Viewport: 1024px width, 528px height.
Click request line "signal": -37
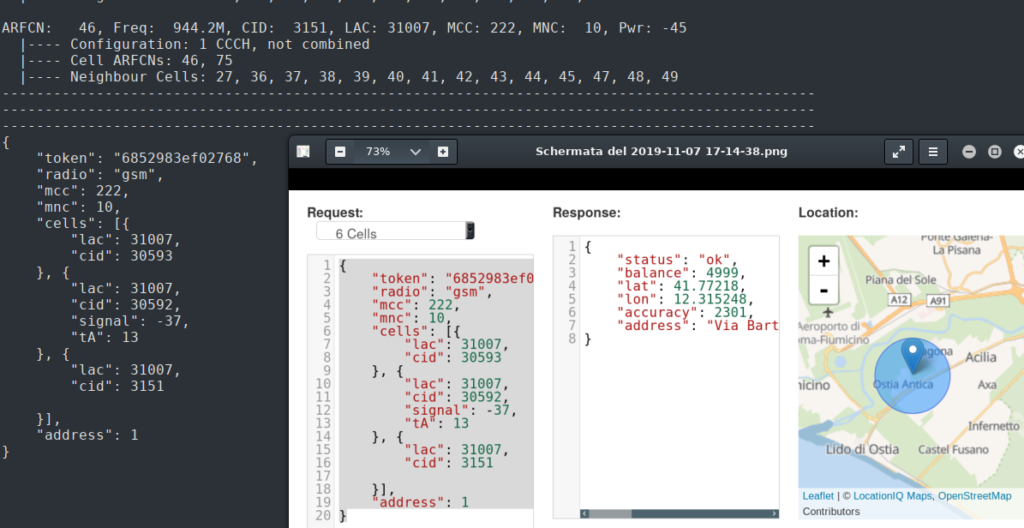click(x=460, y=410)
